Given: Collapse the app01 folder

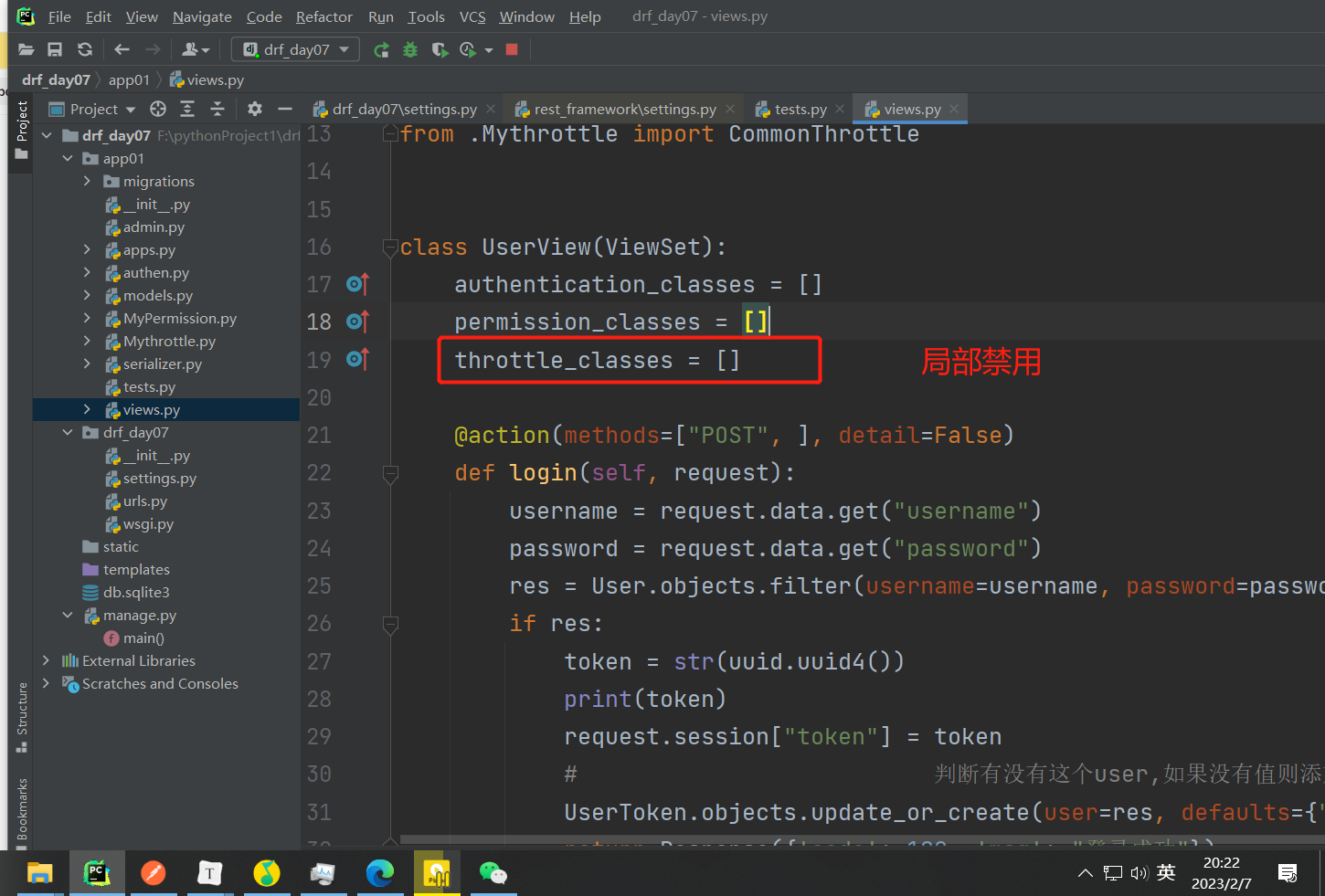Looking at the screenshot, I should pos(68,158).
